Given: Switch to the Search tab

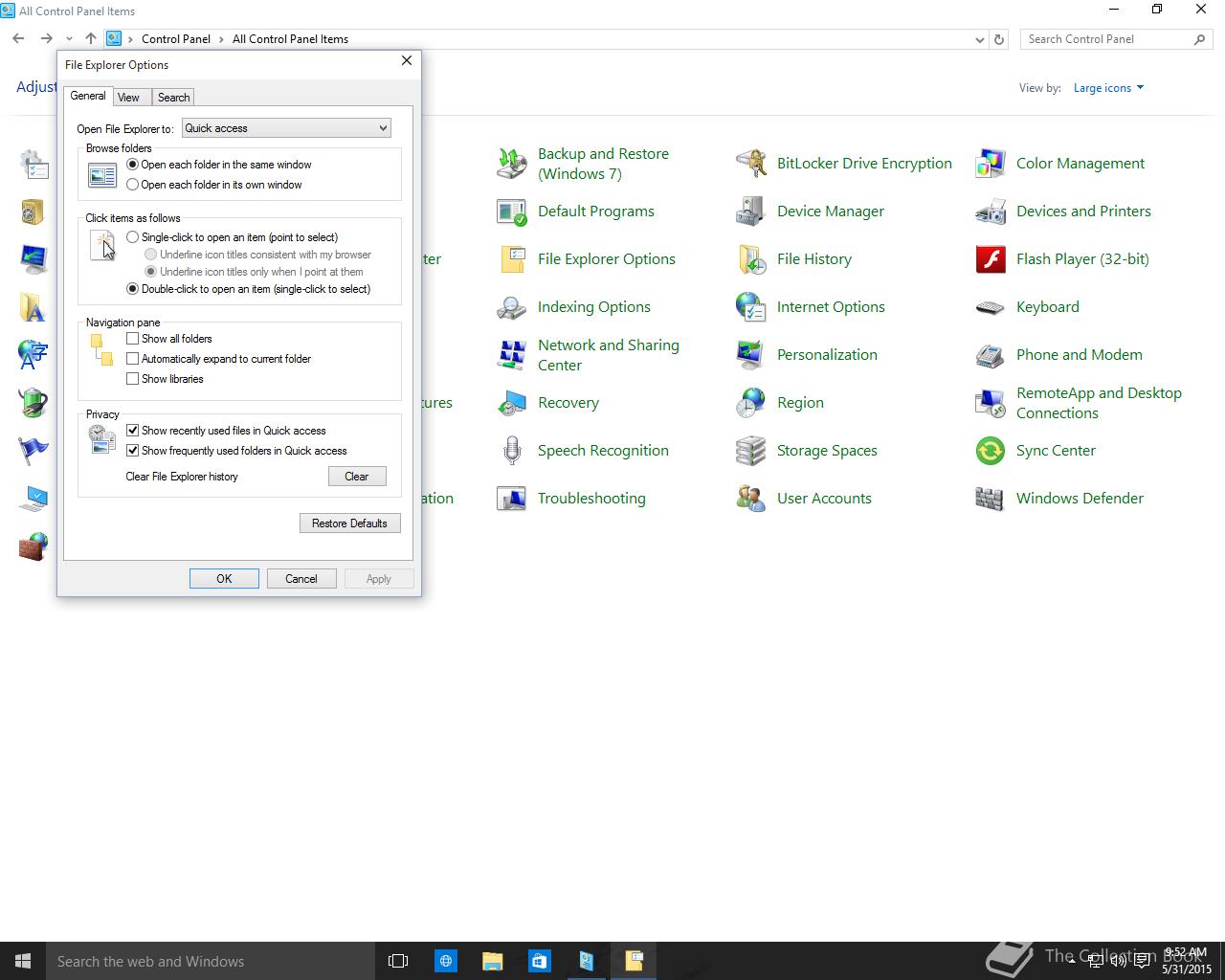Looking at the screenshot, I should pos(173,98).
